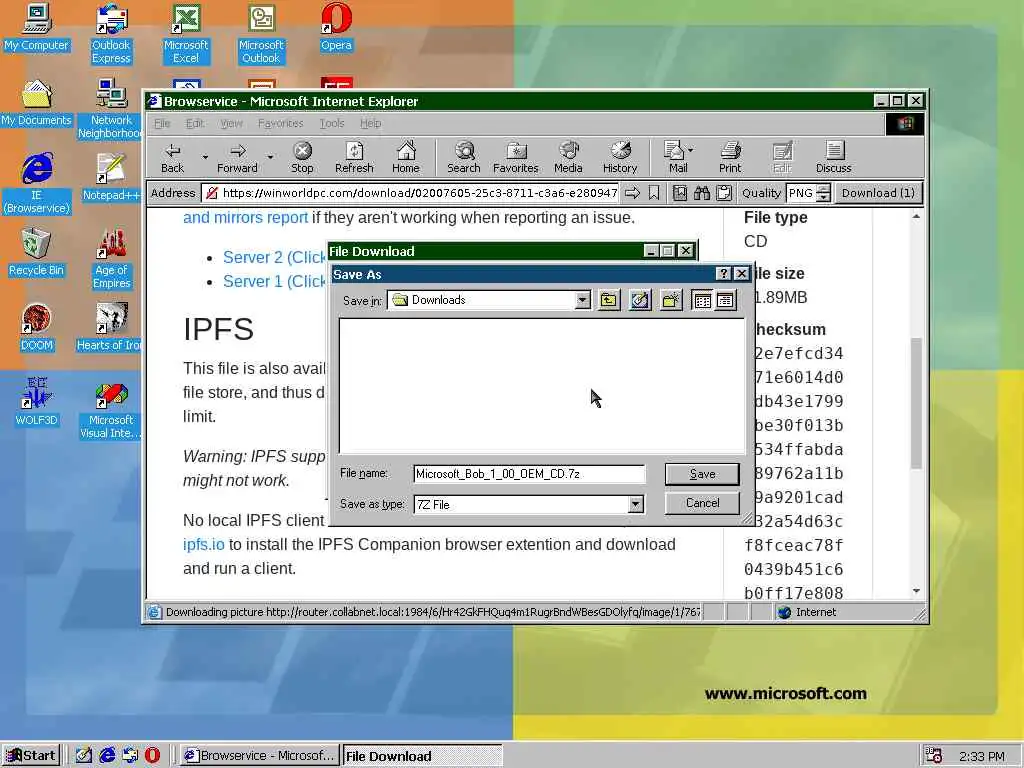Change the PNG quality spinner
Screen dimensions: 1024x768
[x=824, y=193]
